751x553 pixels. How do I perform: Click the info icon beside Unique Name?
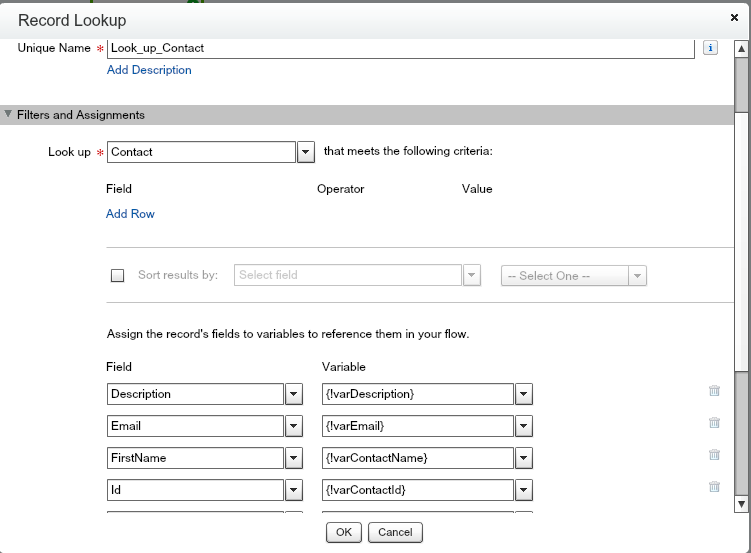pyautogui.click(x=710, y=48)
